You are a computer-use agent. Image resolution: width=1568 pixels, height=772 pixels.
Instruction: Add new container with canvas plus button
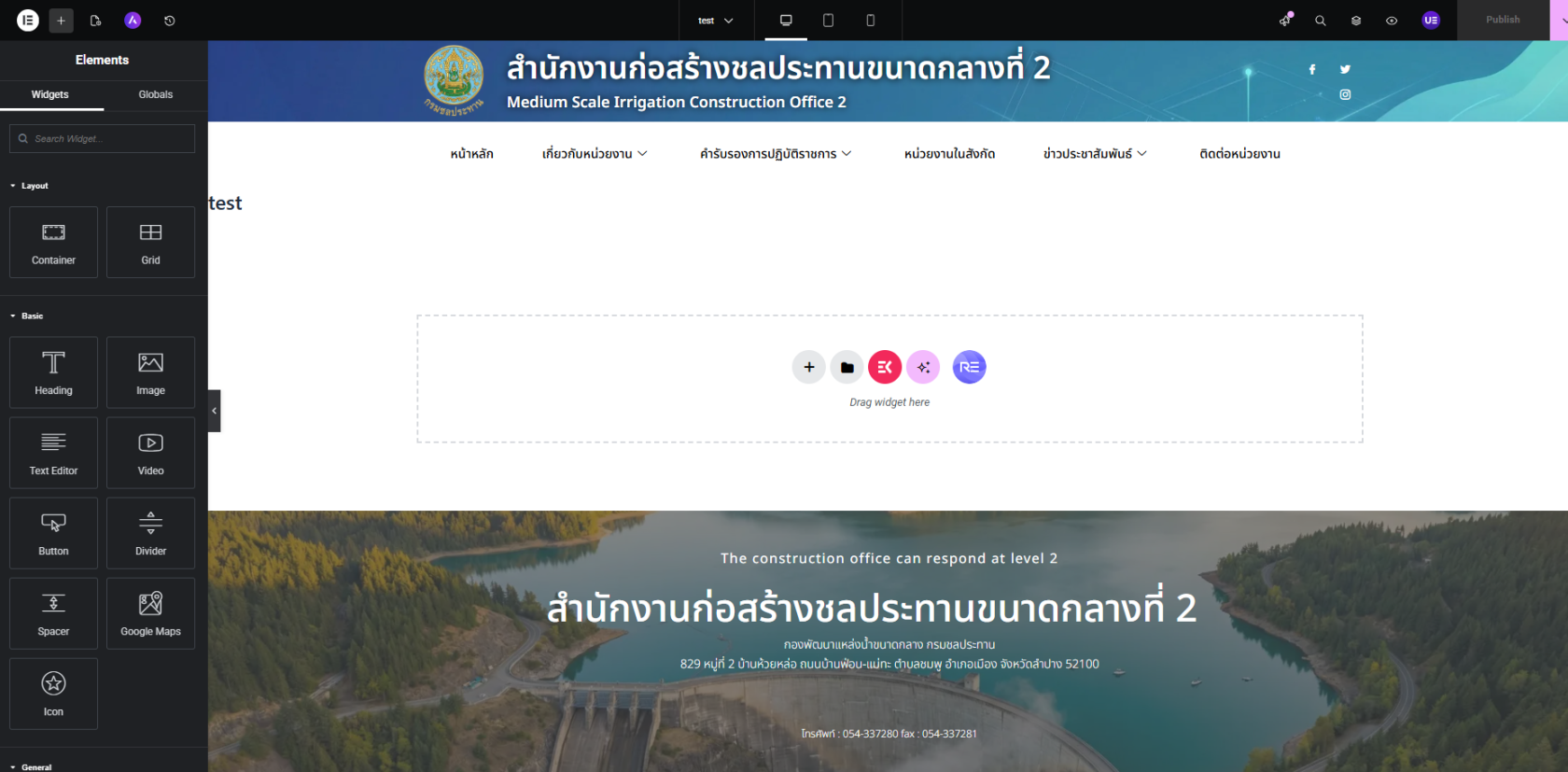point(809,367)
